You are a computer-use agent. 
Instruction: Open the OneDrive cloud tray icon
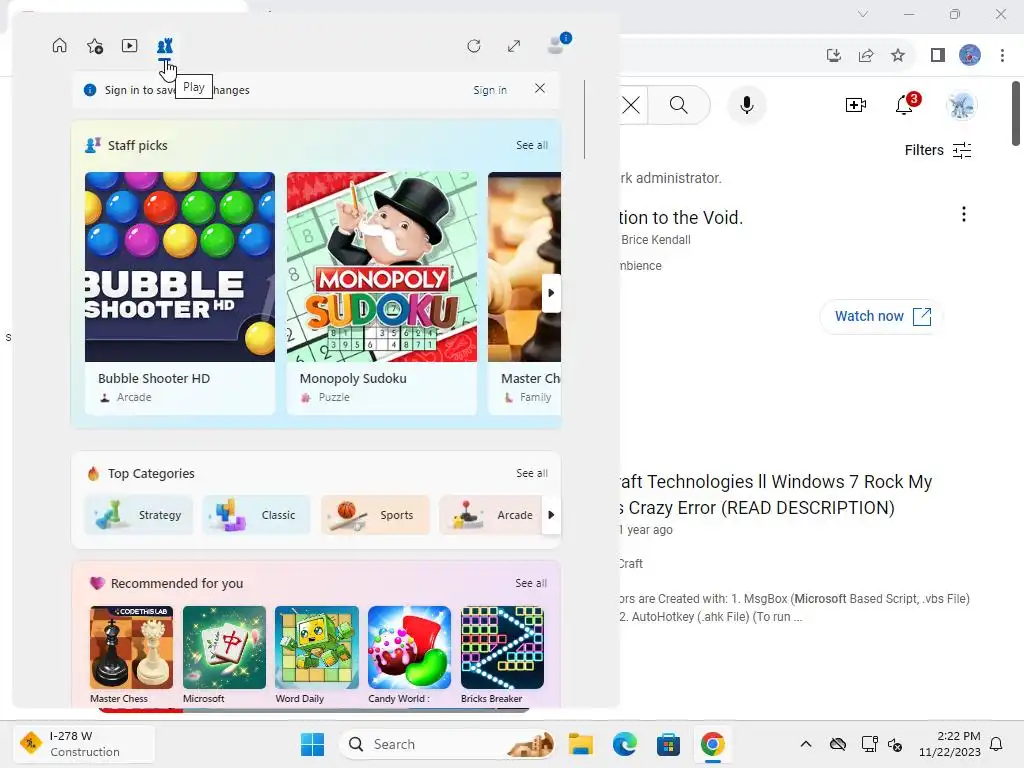point(838,744)
